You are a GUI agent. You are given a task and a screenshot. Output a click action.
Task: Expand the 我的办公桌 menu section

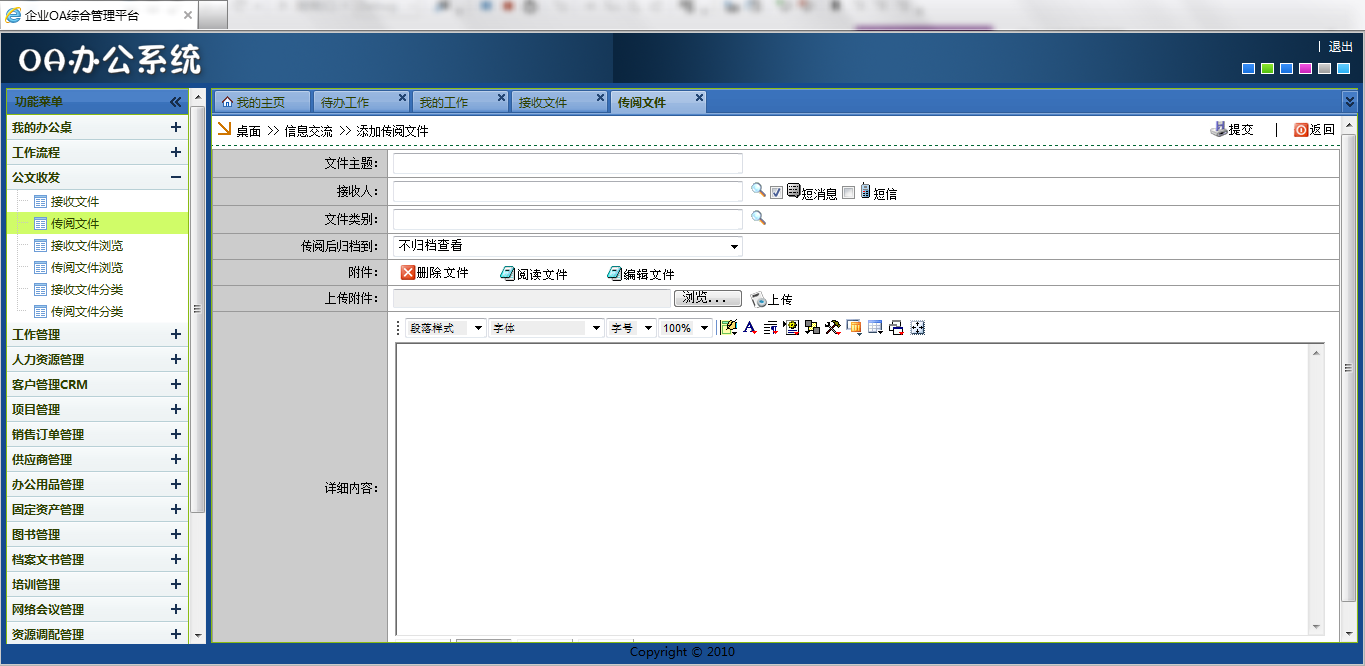pyautogui.click(x=176, y=127)
